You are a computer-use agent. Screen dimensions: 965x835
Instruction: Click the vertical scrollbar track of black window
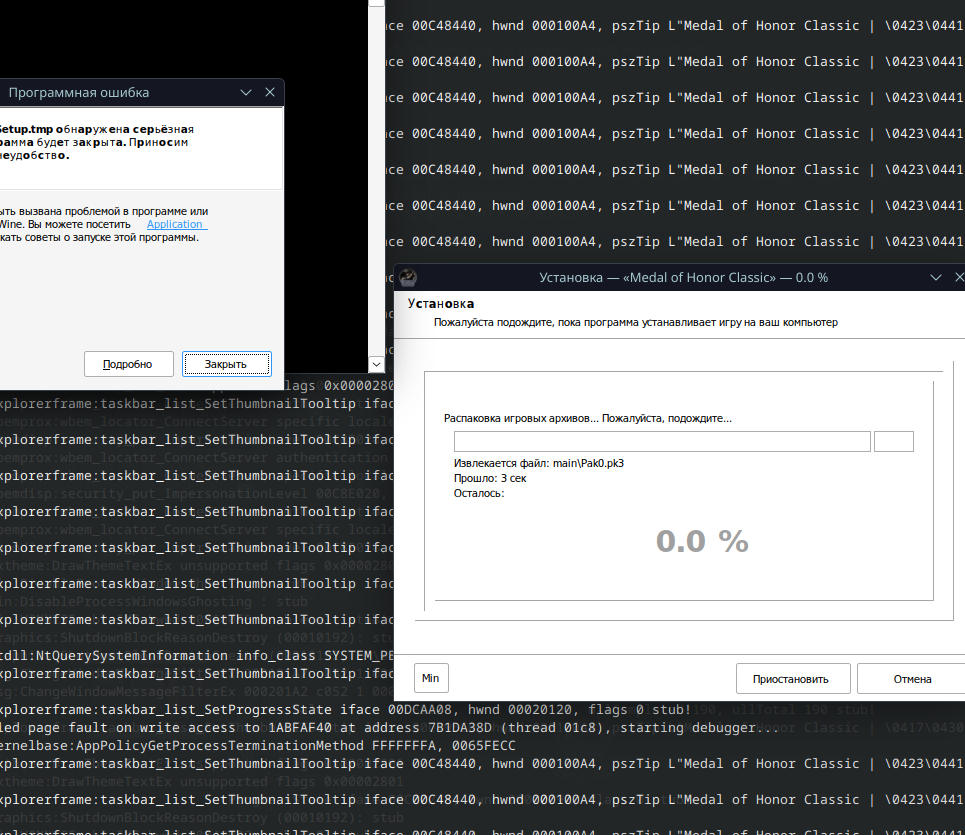376,182
